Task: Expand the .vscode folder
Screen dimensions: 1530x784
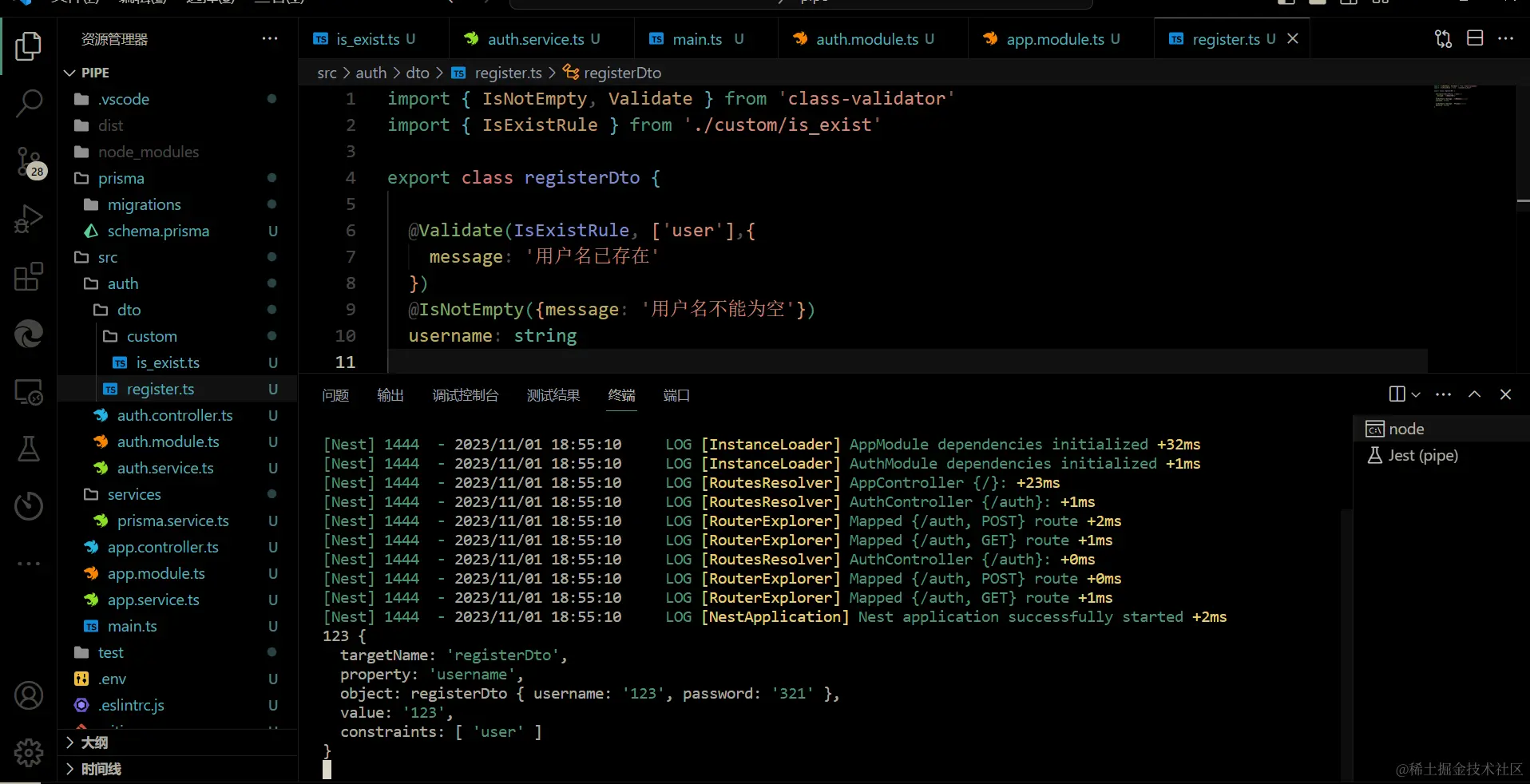Action: [178, 99]
